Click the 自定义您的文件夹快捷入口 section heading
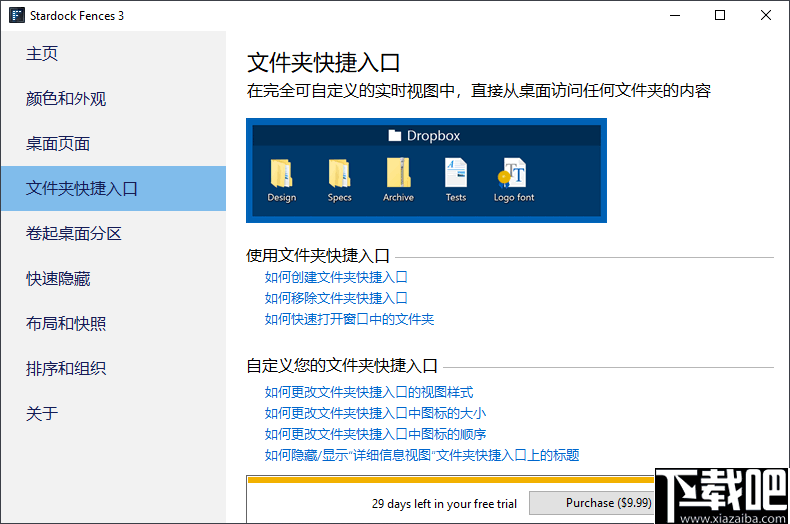Screen dimensions: 790x524 pos(342,366)
